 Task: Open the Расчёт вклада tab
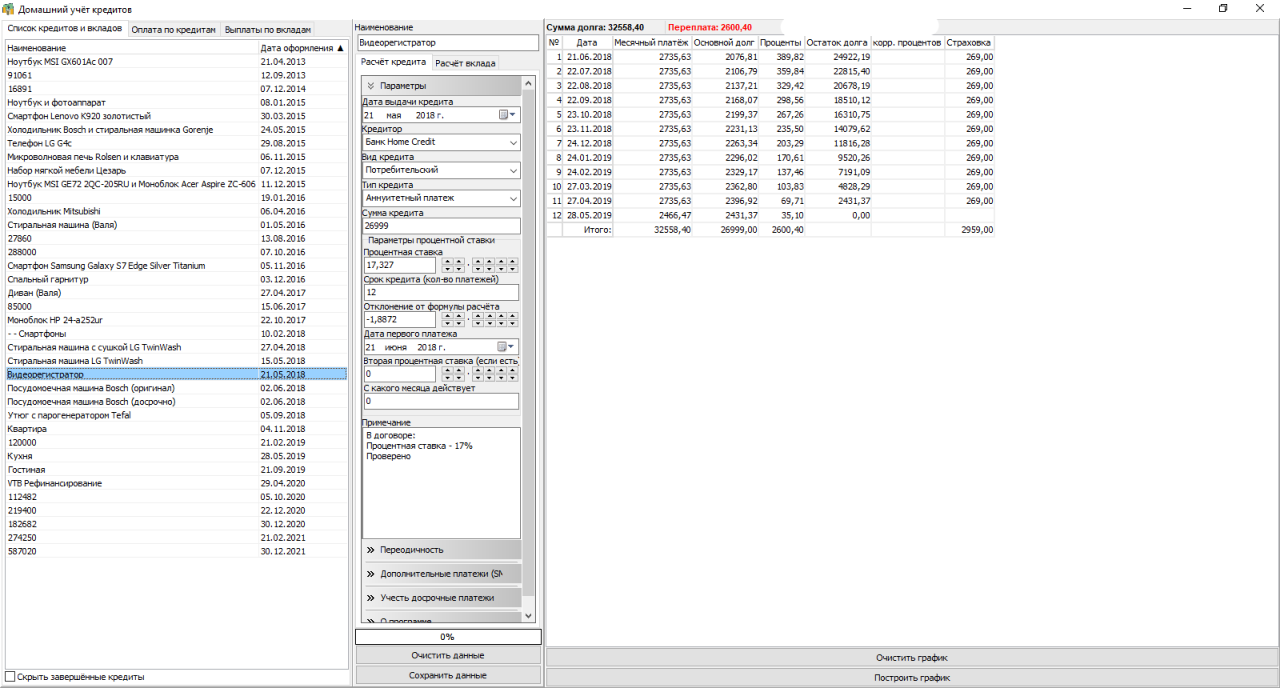click(464, 63)
